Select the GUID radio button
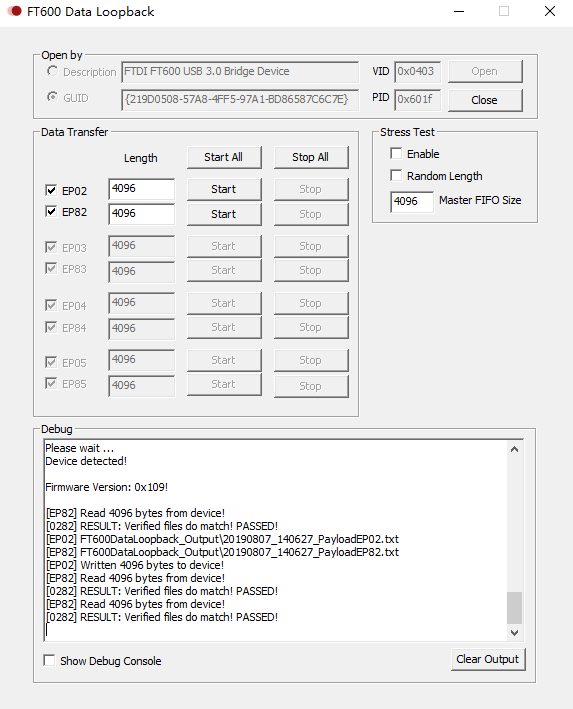 (52, 97)
